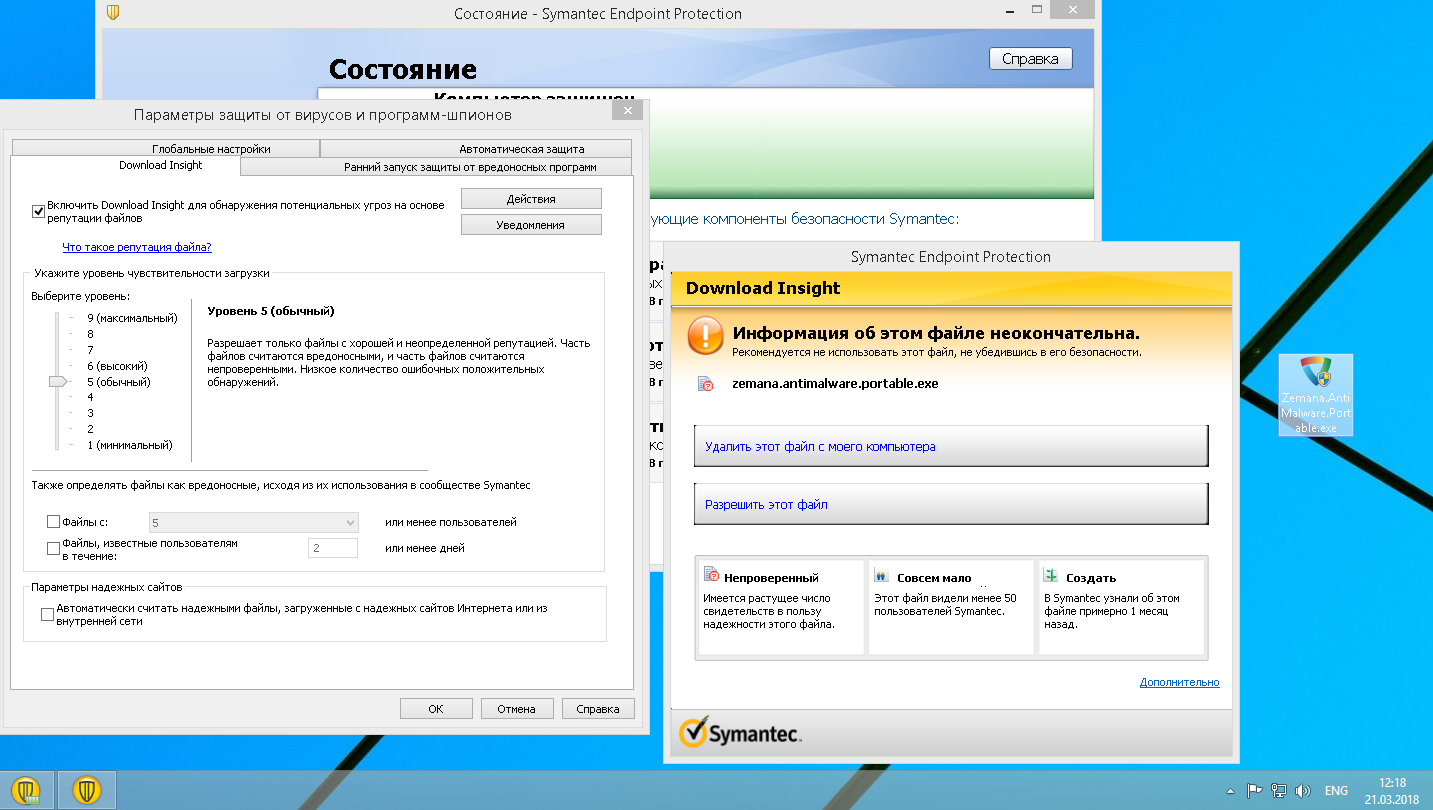Click file name zemana.antimalware.portable.exe text
This screenshot has width=1433, height=810.
835,383
